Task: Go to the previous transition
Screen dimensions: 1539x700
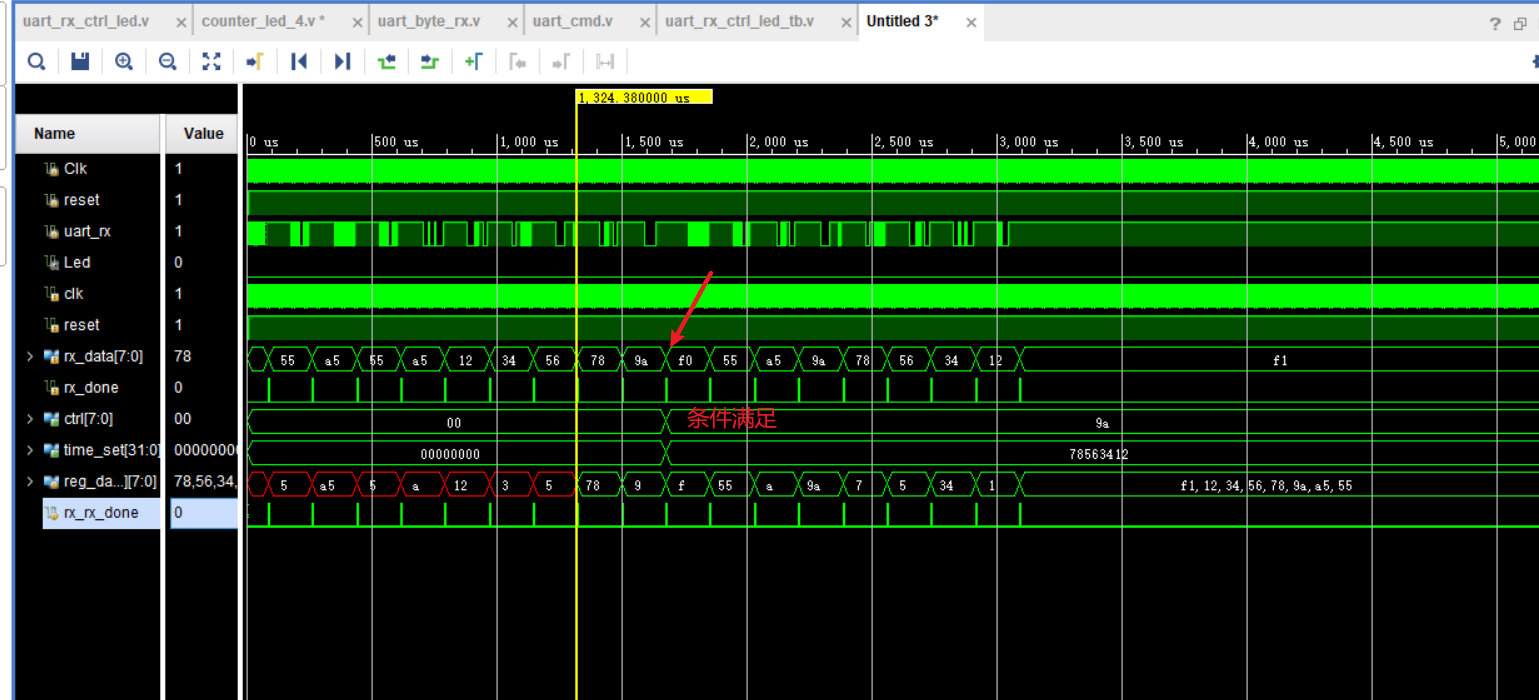Action: click(386, 62)
